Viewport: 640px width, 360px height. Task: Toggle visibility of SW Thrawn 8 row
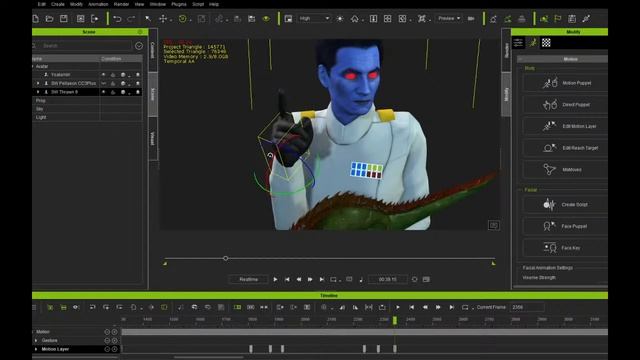(x=103, y=92)
